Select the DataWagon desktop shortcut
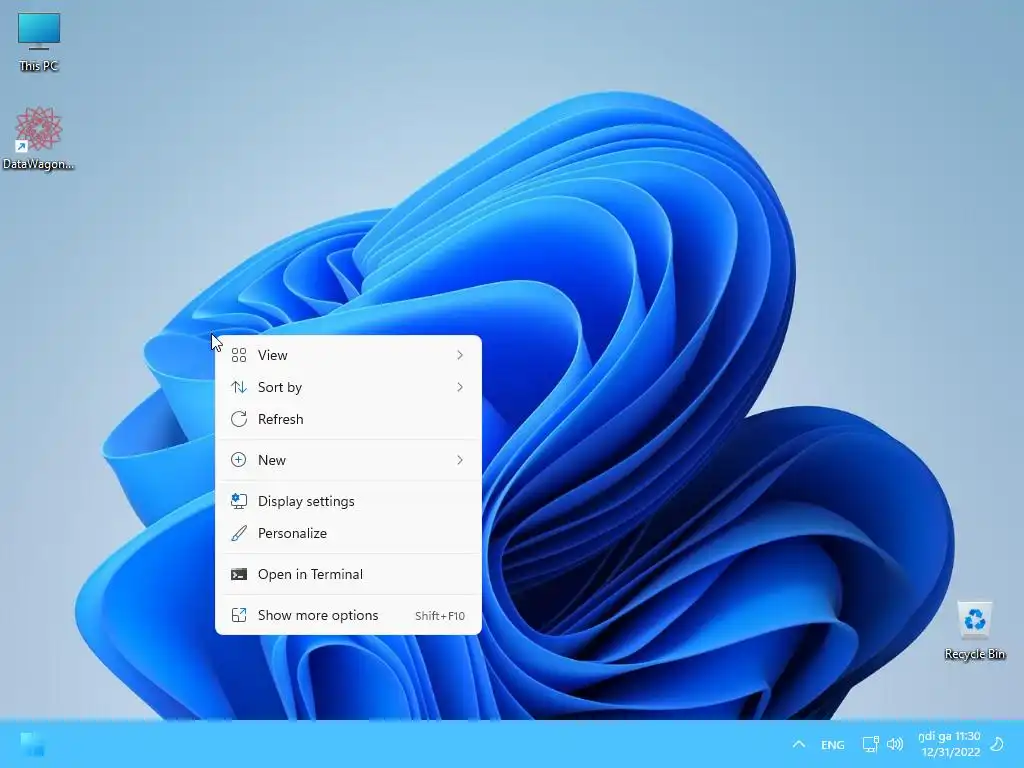1024x768 pixels. pos(39,138)
